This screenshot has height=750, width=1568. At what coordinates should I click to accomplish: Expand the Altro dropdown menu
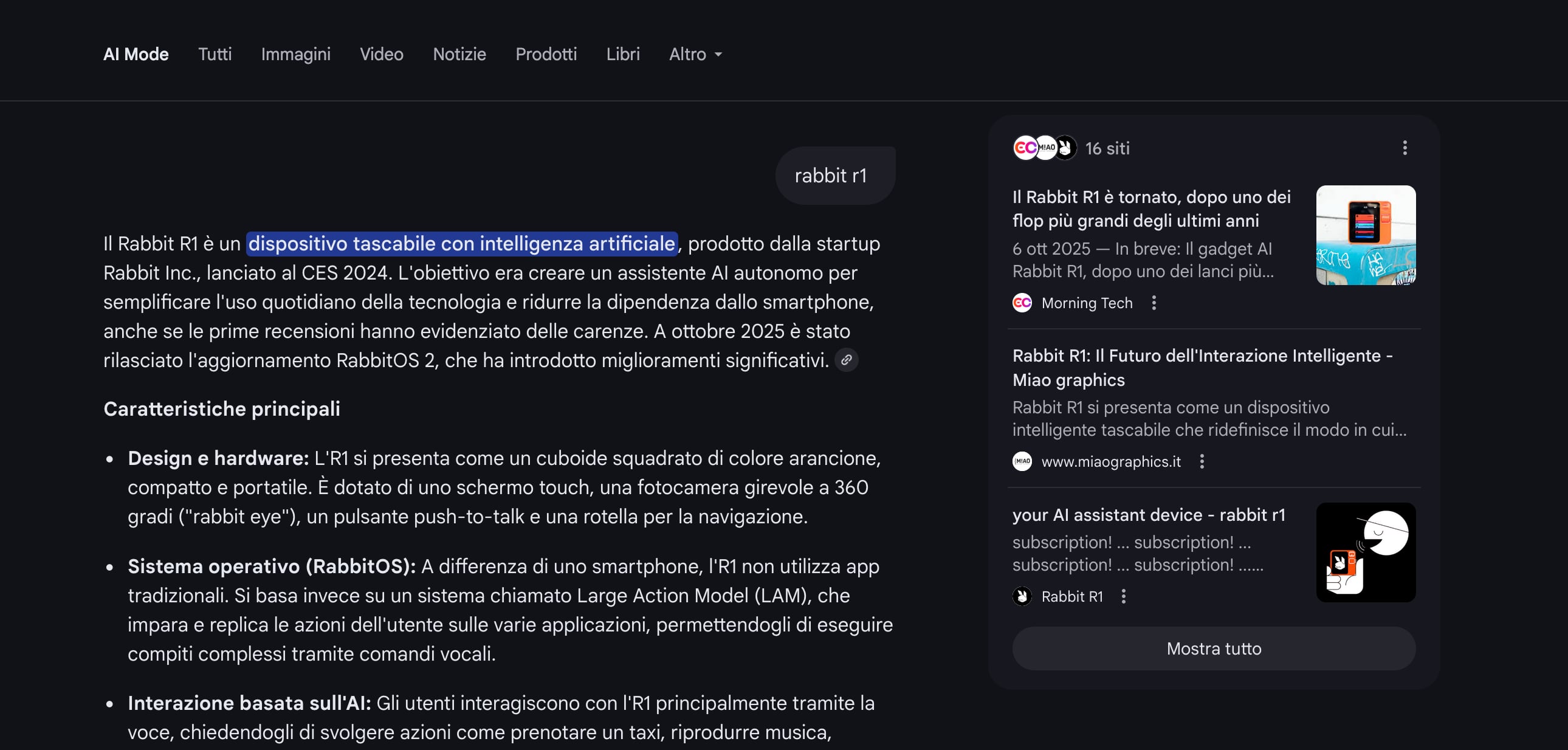pos(695,54)
